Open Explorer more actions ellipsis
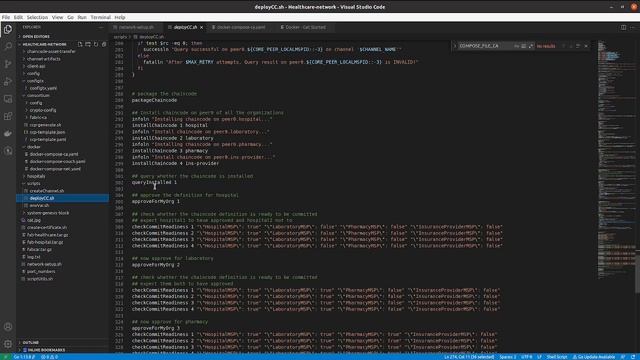The width and height of the screenshot is (640, 360). click(101, 27)
